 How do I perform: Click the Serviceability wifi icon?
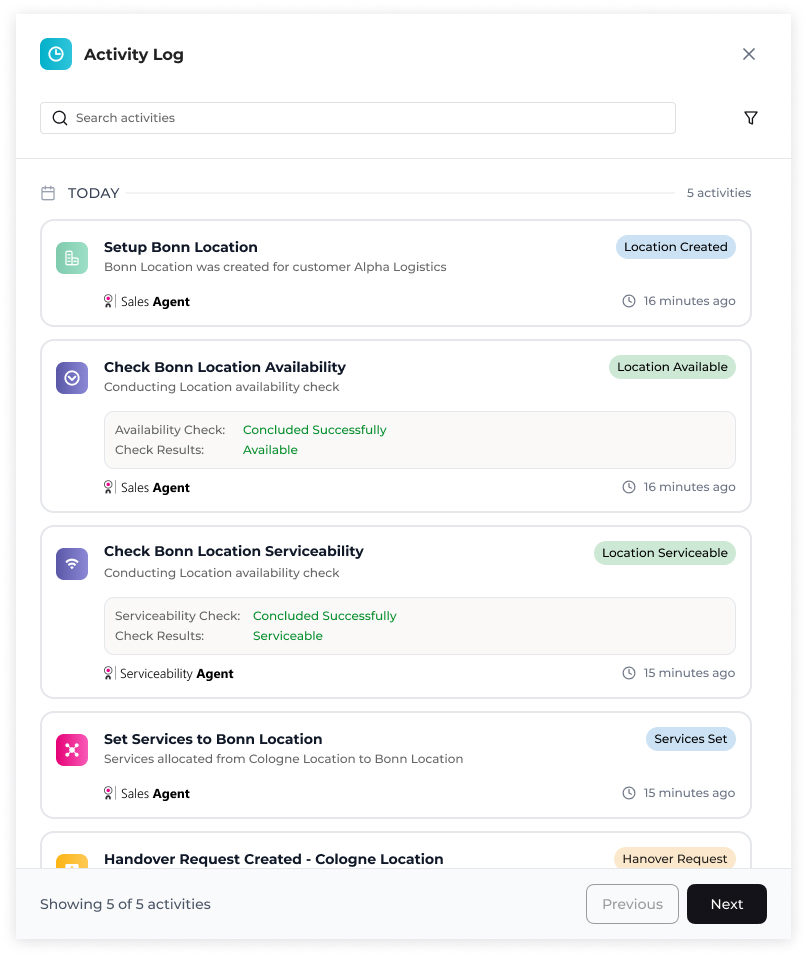click(72, 564)
